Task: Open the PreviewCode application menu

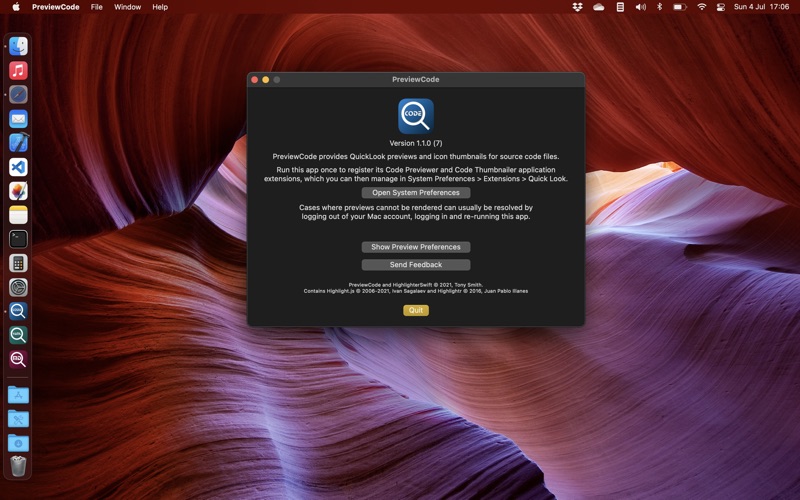Action: click(56, 7)
